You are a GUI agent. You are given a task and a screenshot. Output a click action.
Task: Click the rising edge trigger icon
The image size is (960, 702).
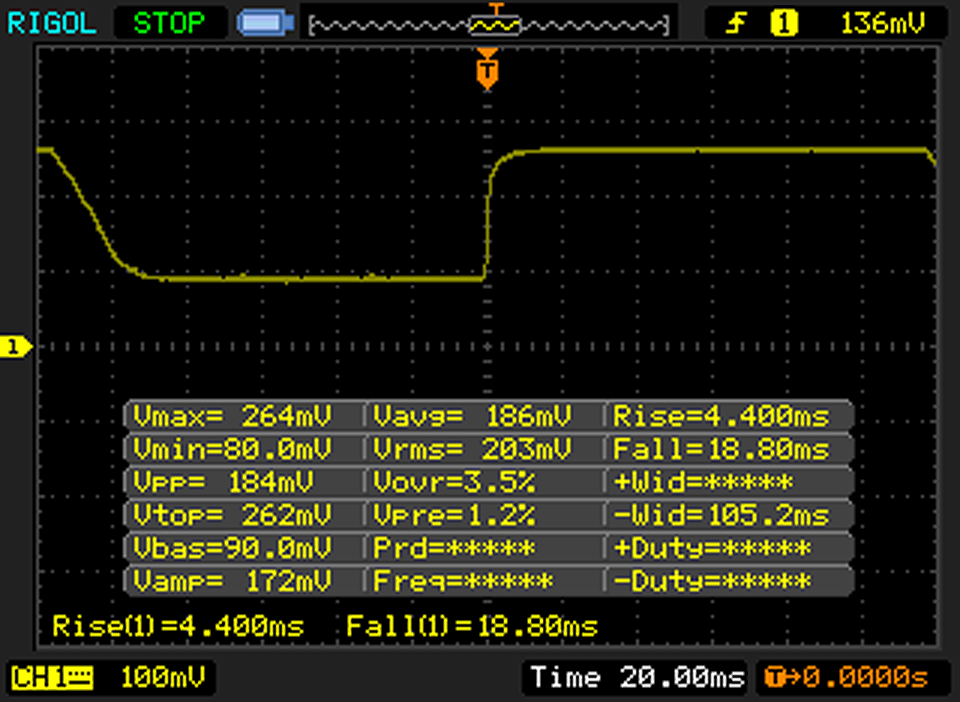pyautogui.click(x=736, y=22)
